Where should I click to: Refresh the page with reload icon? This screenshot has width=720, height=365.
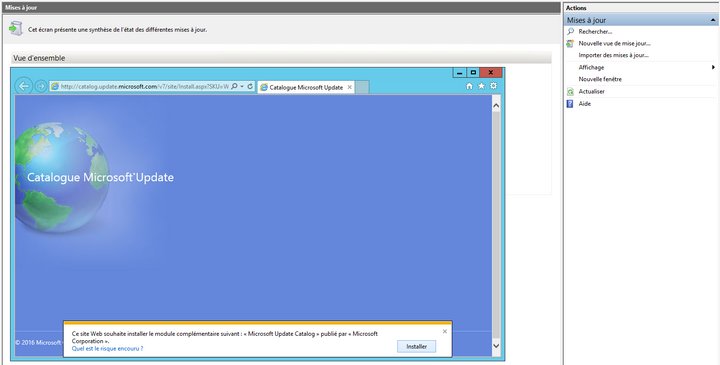coord(250,86)
